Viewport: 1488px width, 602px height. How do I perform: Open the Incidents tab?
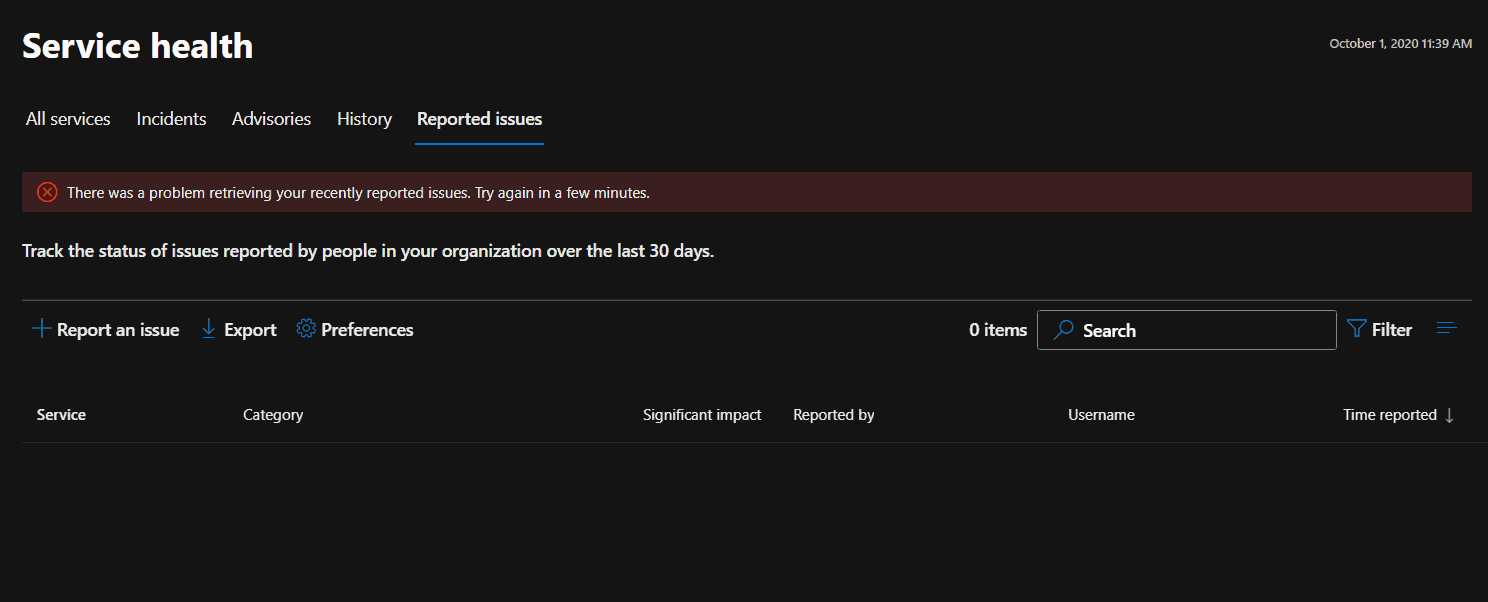[171, 119]
